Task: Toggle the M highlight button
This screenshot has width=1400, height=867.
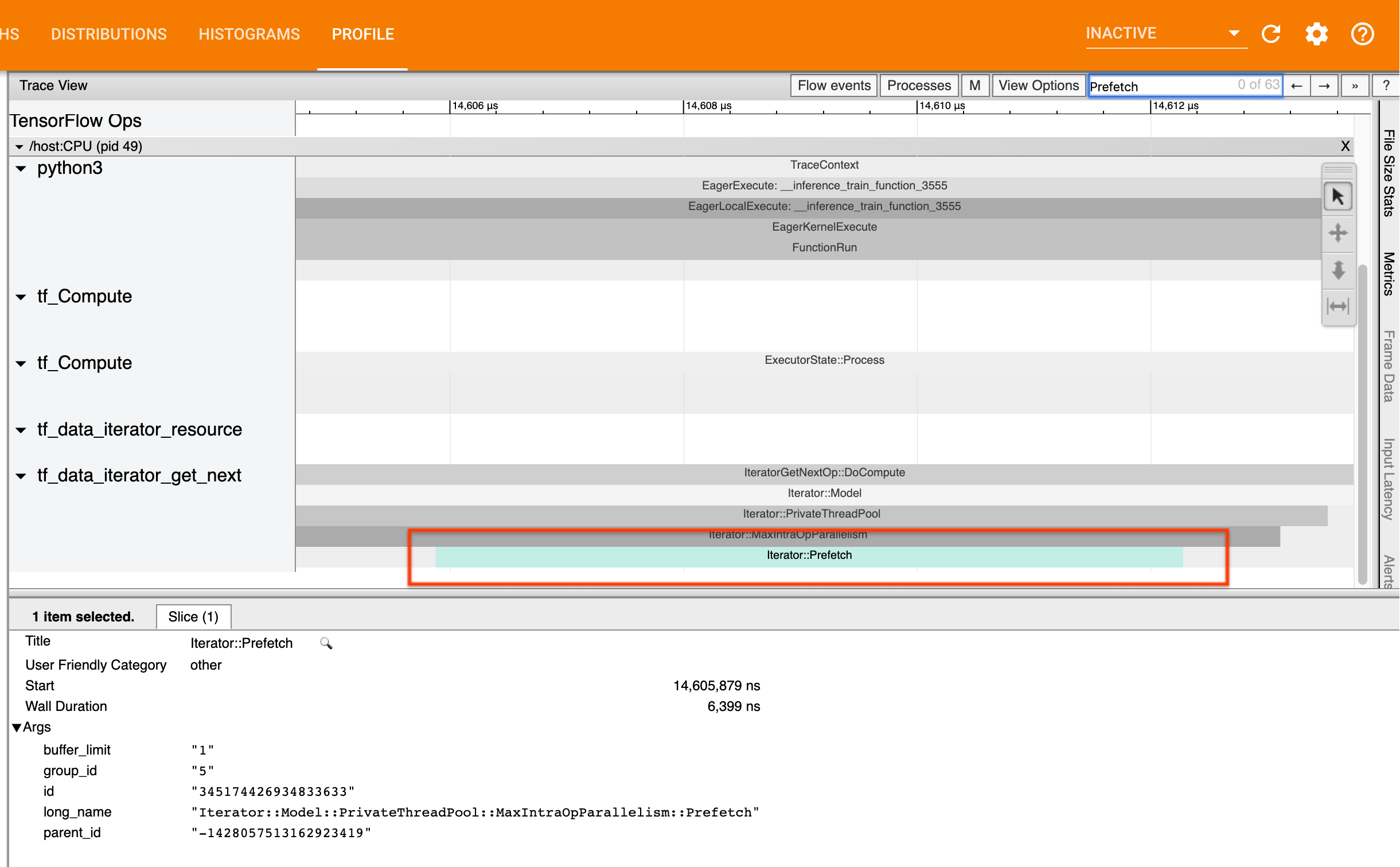Action: coord(975,85)
